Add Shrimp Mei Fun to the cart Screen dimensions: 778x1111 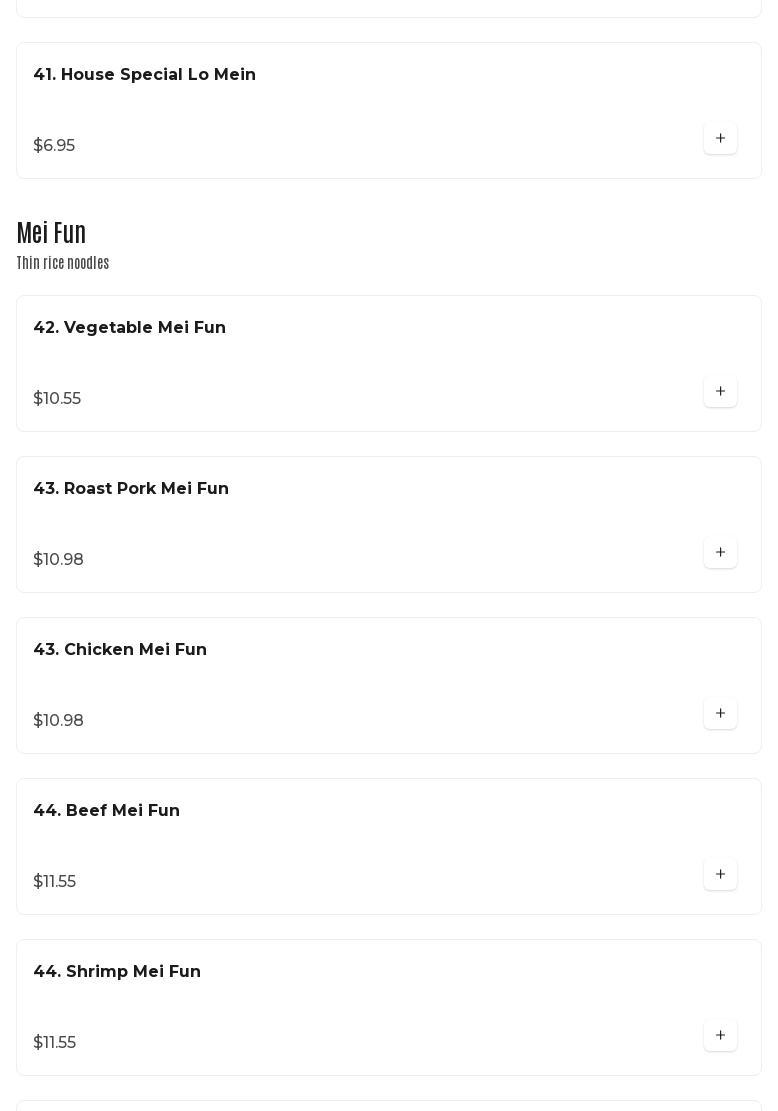coord(720,1036)
